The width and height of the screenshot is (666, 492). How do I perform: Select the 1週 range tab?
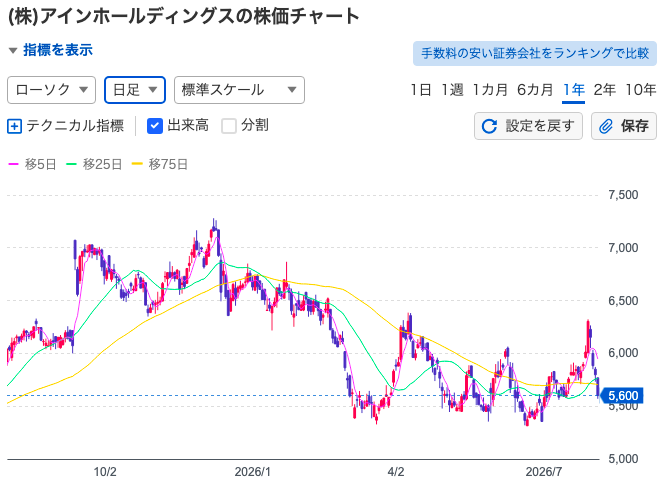coord(452,90)
